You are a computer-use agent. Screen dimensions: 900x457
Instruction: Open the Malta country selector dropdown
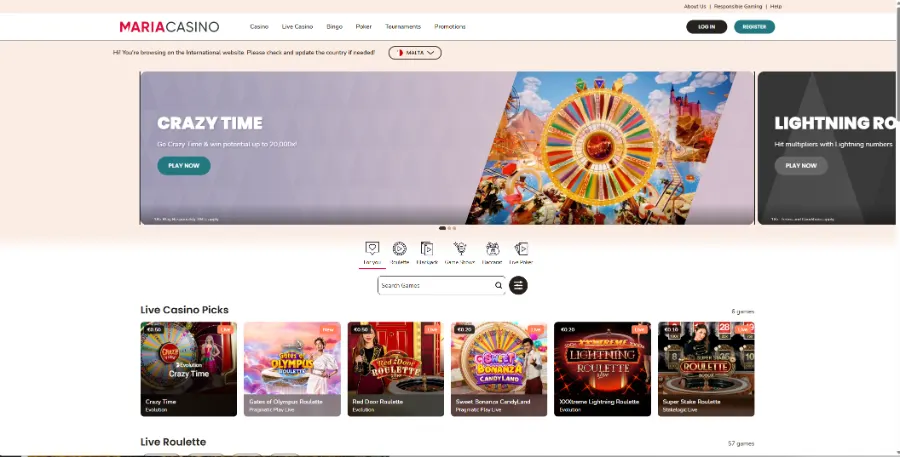[415, 53]
